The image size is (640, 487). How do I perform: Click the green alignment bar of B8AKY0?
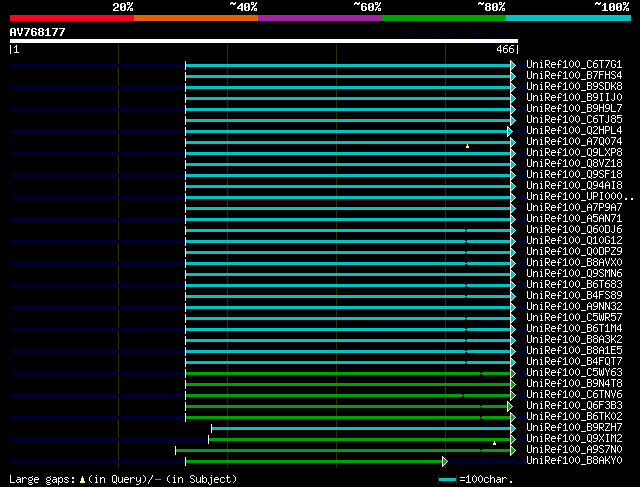[x=314, y=462]
